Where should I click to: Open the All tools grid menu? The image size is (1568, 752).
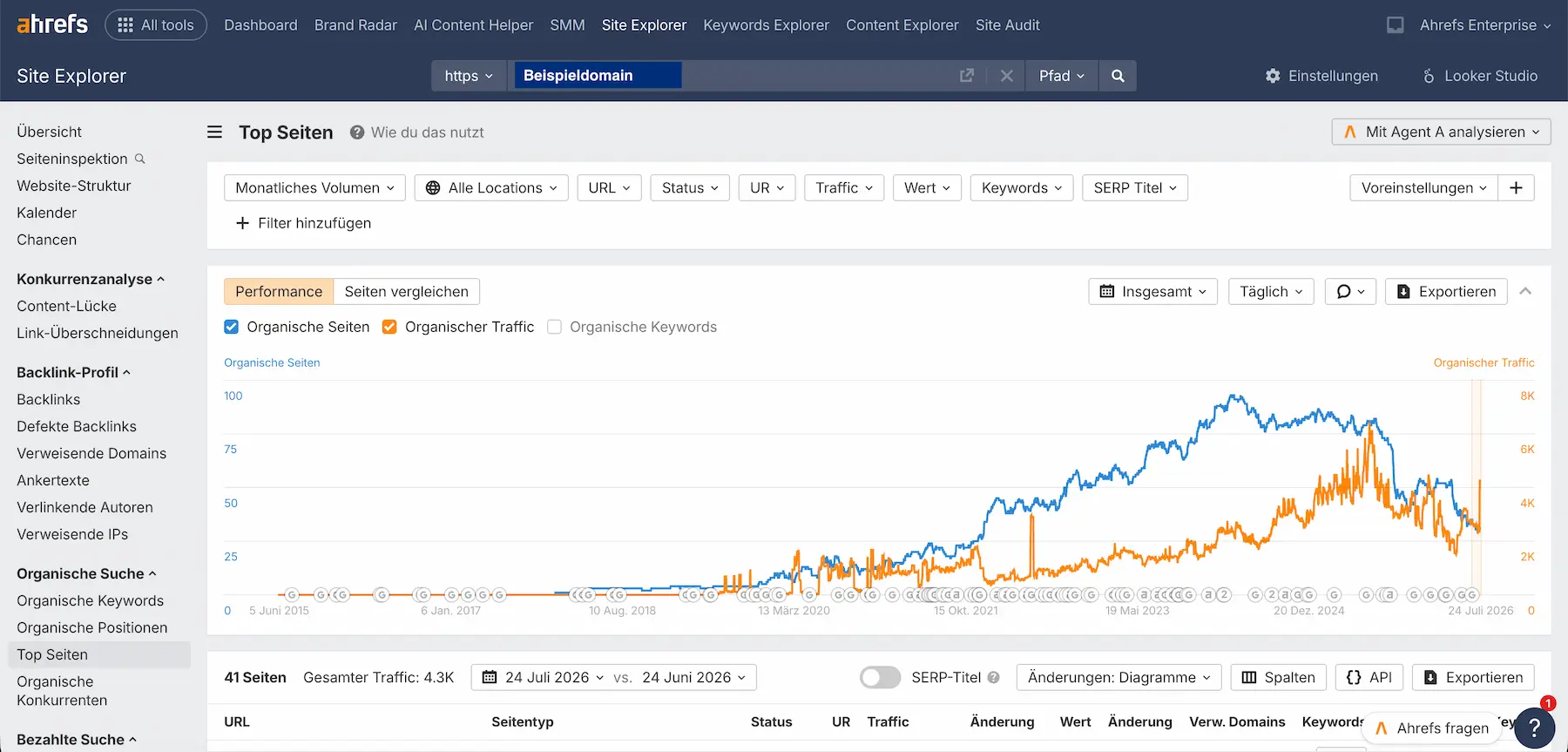point(156,25)
